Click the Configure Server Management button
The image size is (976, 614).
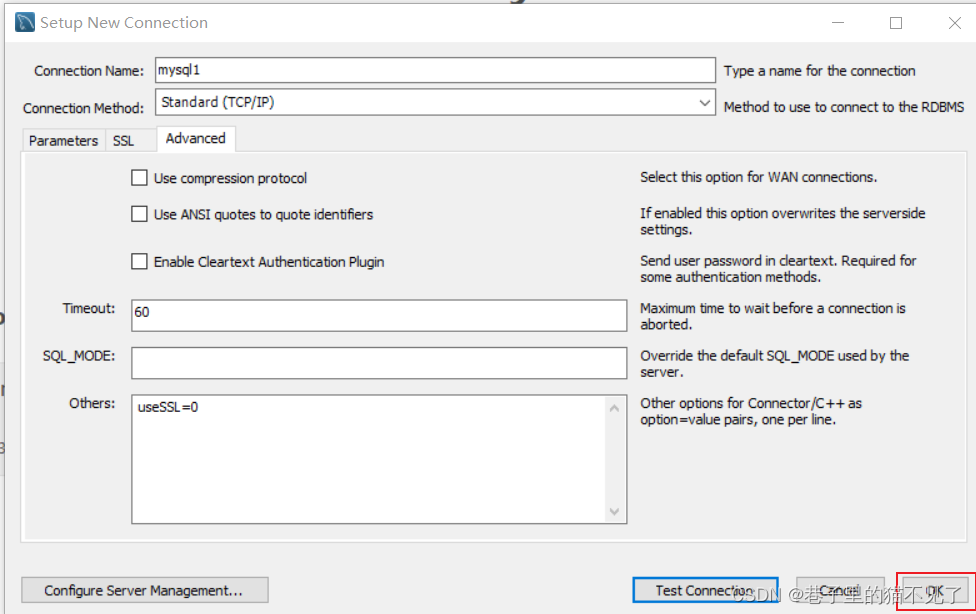tap(145, 590)
